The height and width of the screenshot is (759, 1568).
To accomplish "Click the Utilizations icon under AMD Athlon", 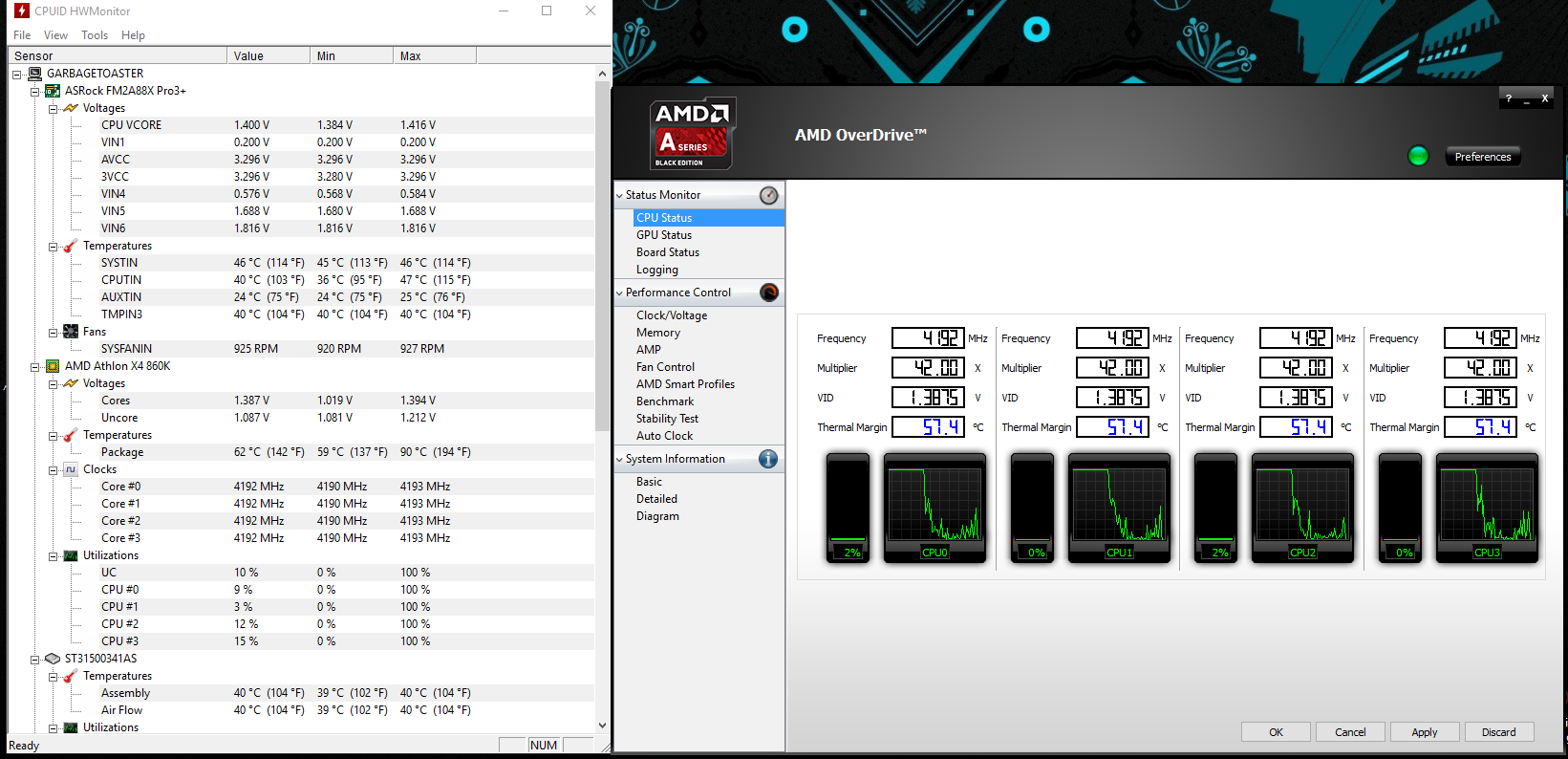I will (x=71, y=555).
